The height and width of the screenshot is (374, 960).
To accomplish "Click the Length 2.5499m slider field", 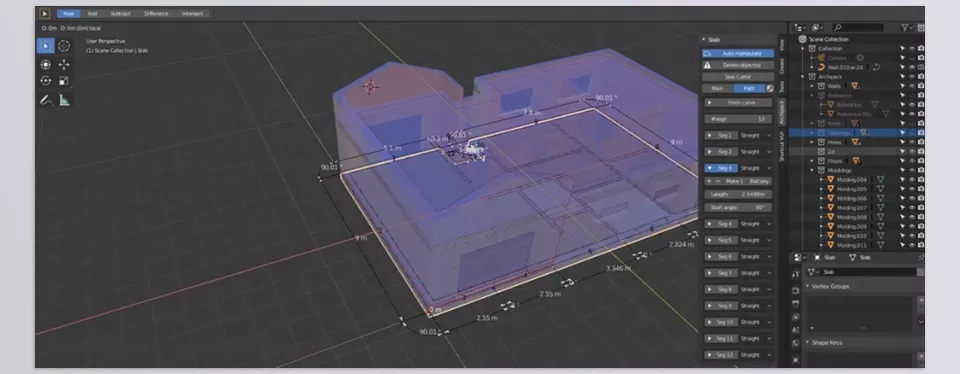I will tap(738, 195).
